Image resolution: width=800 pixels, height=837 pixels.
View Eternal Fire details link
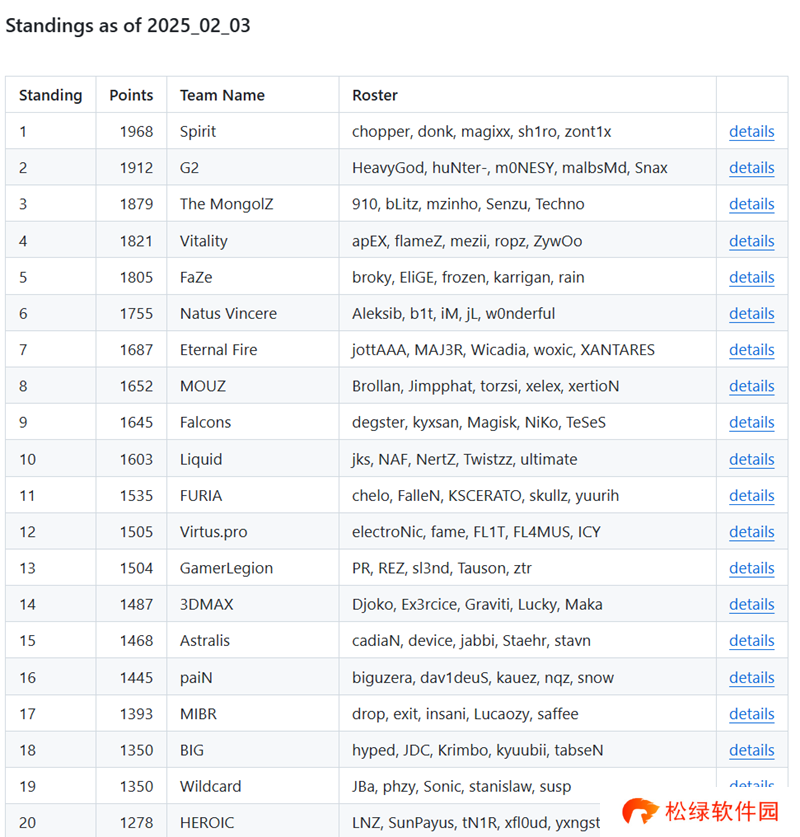coord(751,350)
